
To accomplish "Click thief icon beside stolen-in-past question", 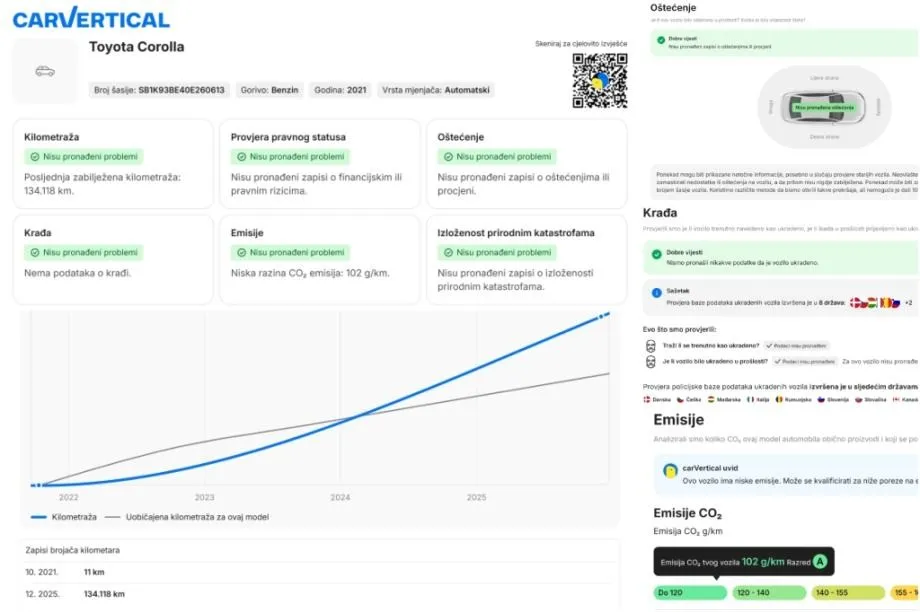I will pos(650,362).
